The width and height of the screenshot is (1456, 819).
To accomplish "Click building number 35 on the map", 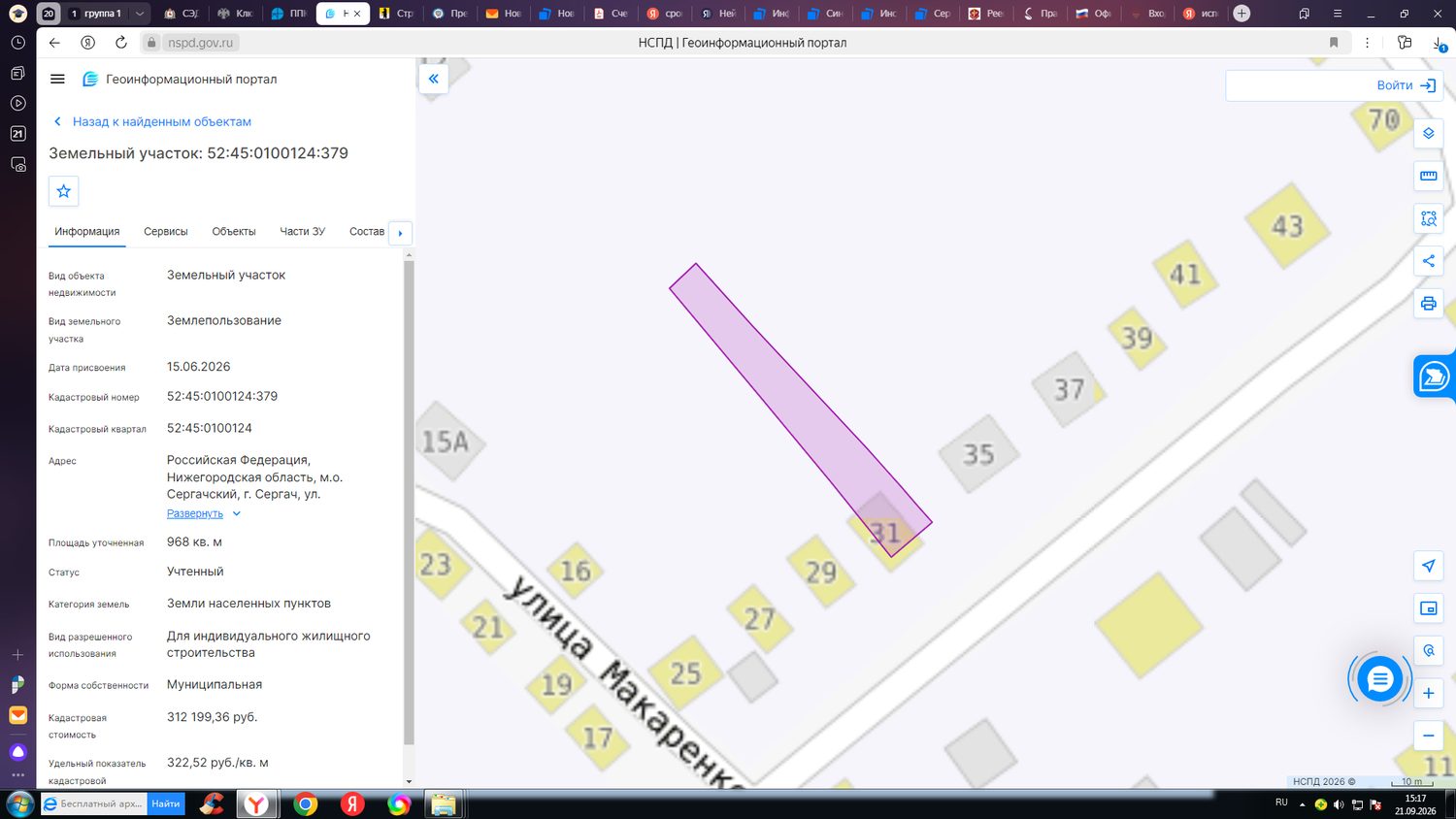I will tap(978, 454).
